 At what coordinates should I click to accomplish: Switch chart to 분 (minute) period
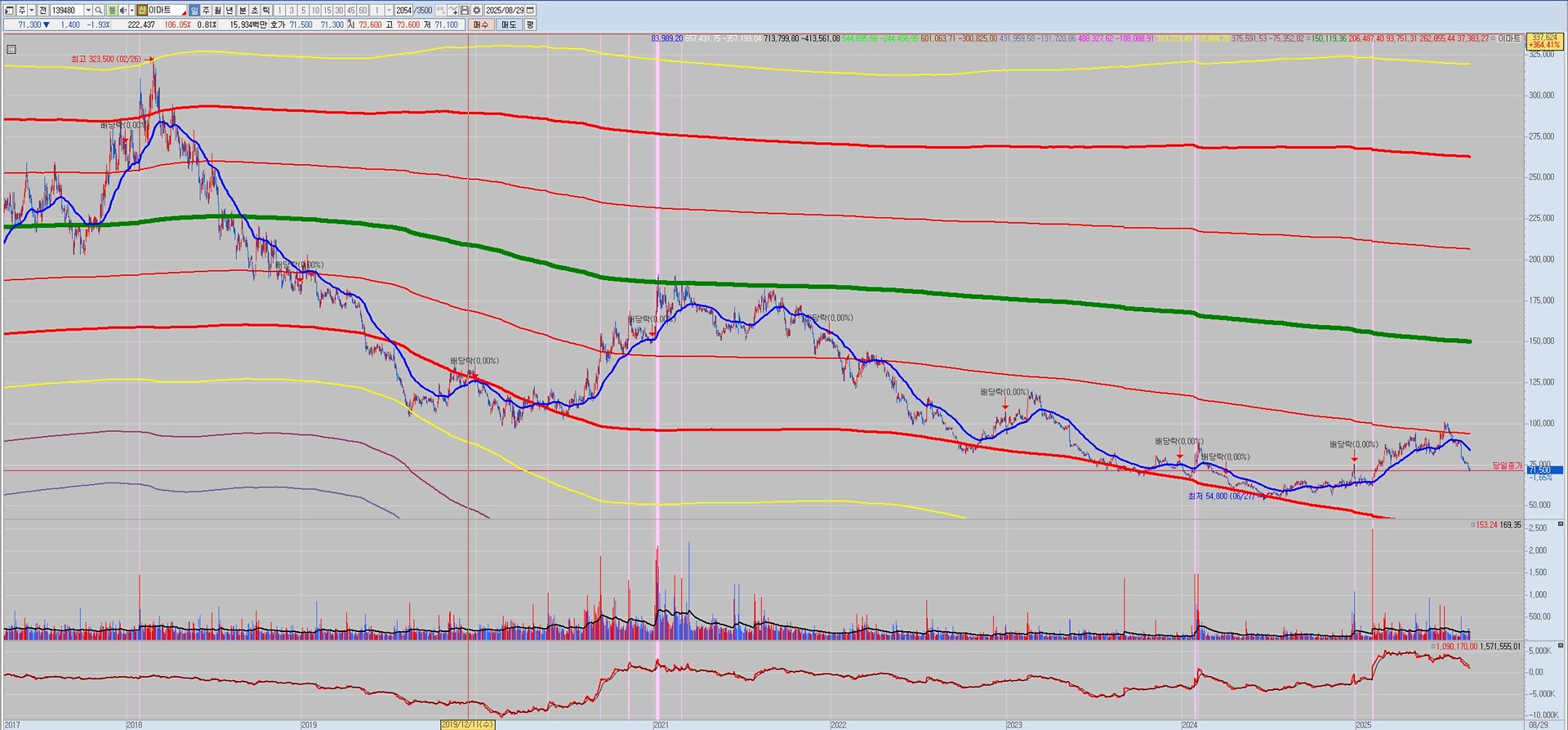[243, 11]
